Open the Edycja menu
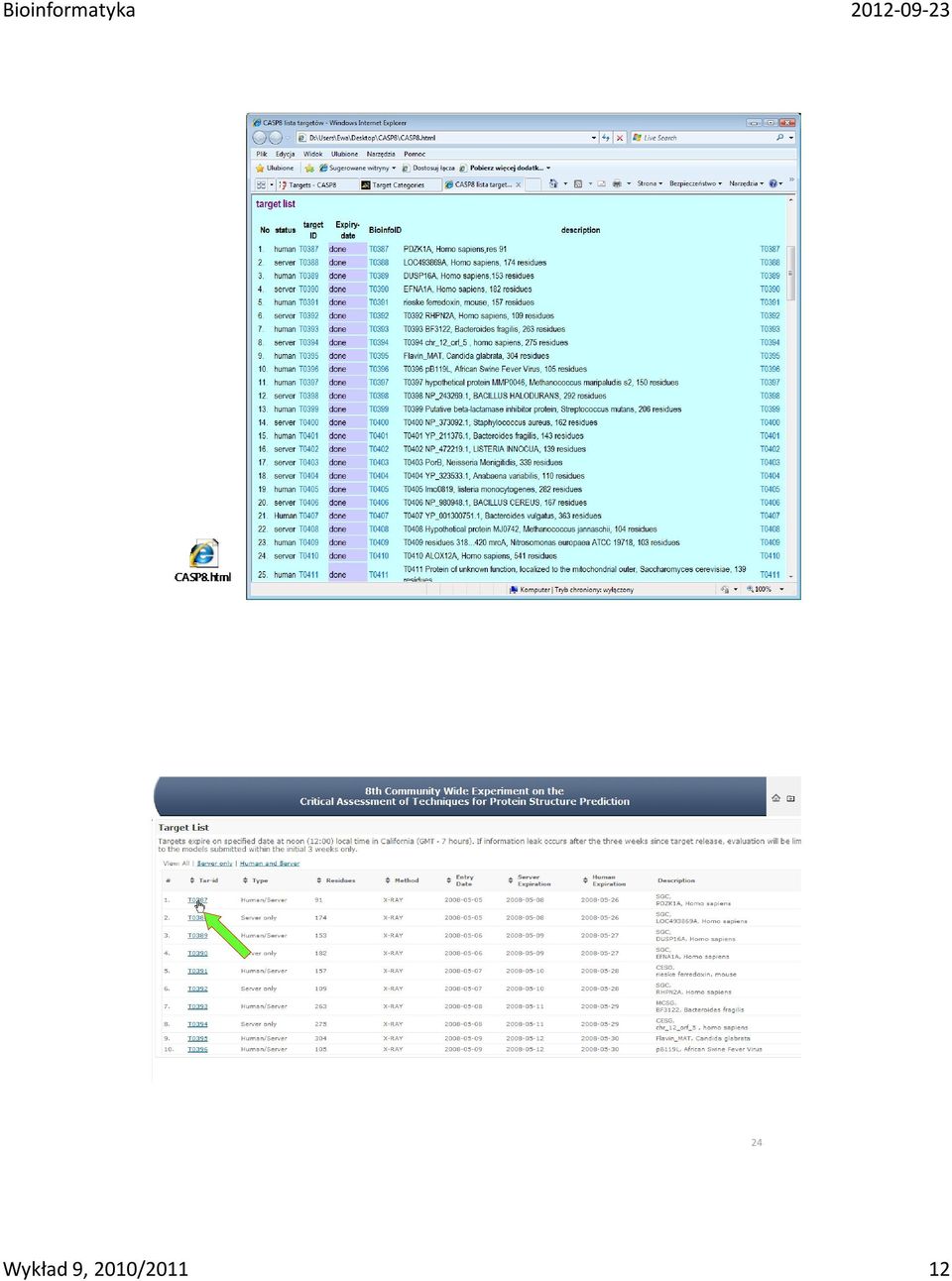Screen dimensions: 952x1281 click(x=285, y=154)
